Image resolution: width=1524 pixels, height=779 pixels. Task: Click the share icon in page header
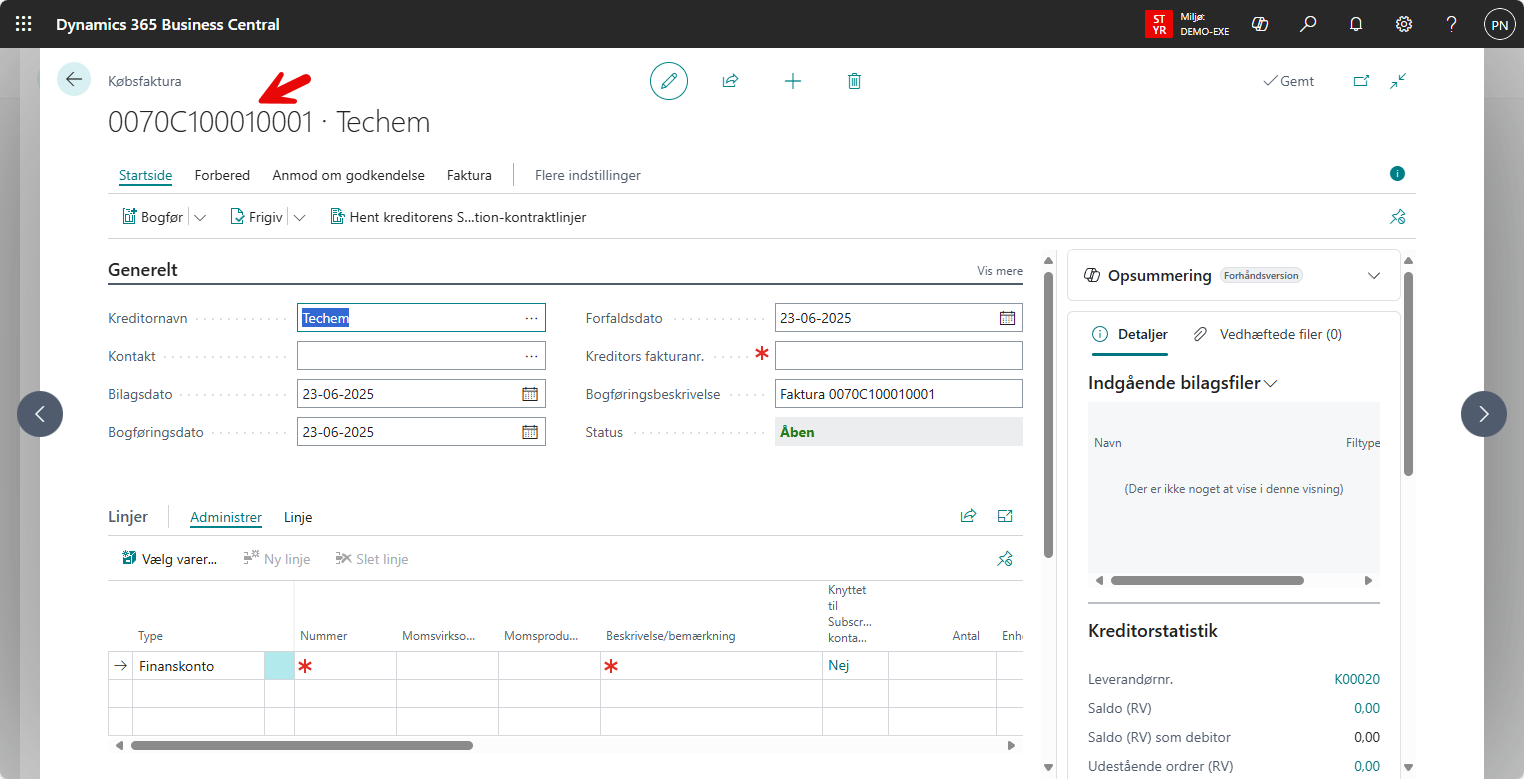[x=730, y=81]
